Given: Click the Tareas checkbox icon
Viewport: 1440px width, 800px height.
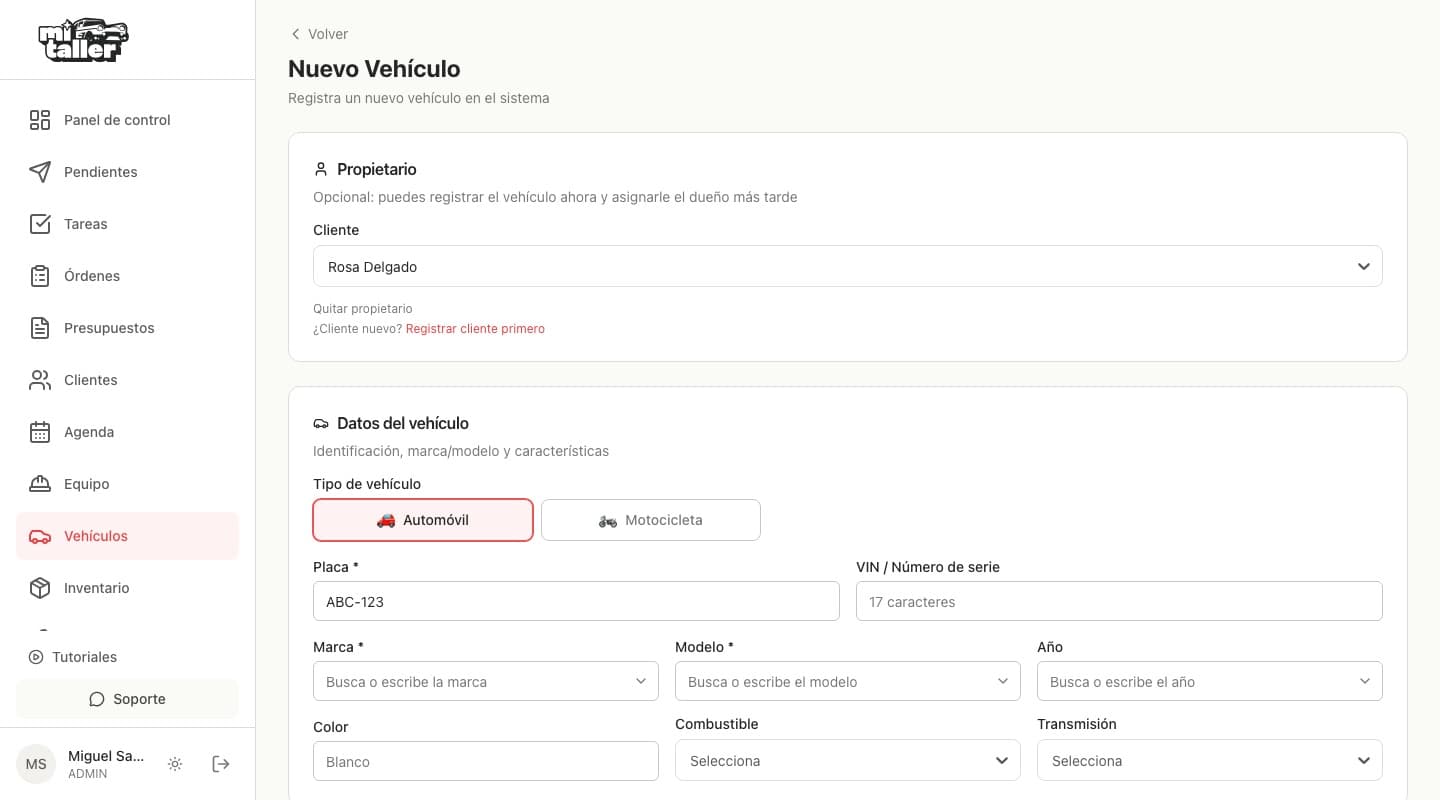Looking at the screenshot, I should tap(40, 224).
